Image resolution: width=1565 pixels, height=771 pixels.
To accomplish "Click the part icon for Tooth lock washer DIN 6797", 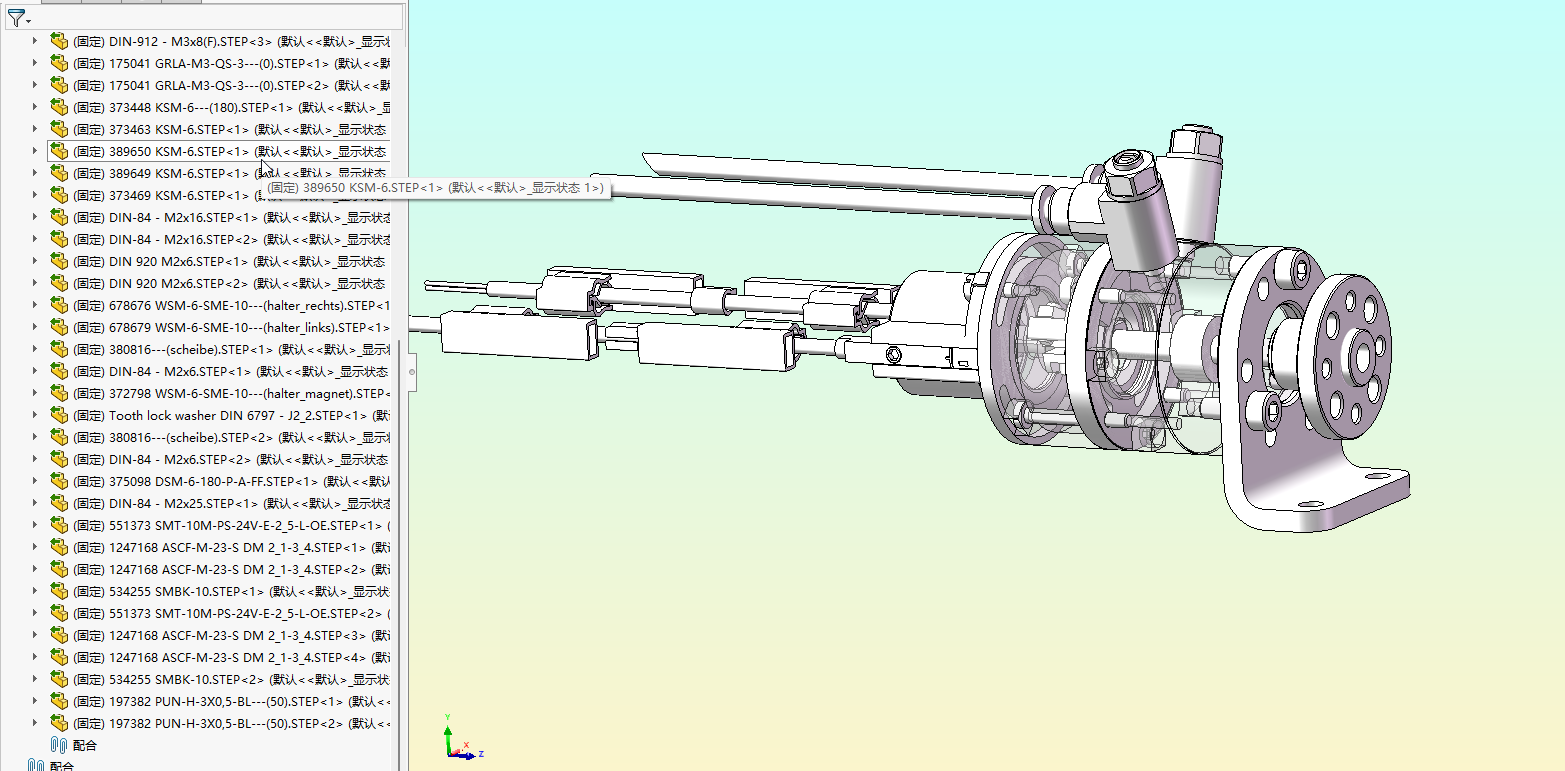I will click(x=59, y=415).
